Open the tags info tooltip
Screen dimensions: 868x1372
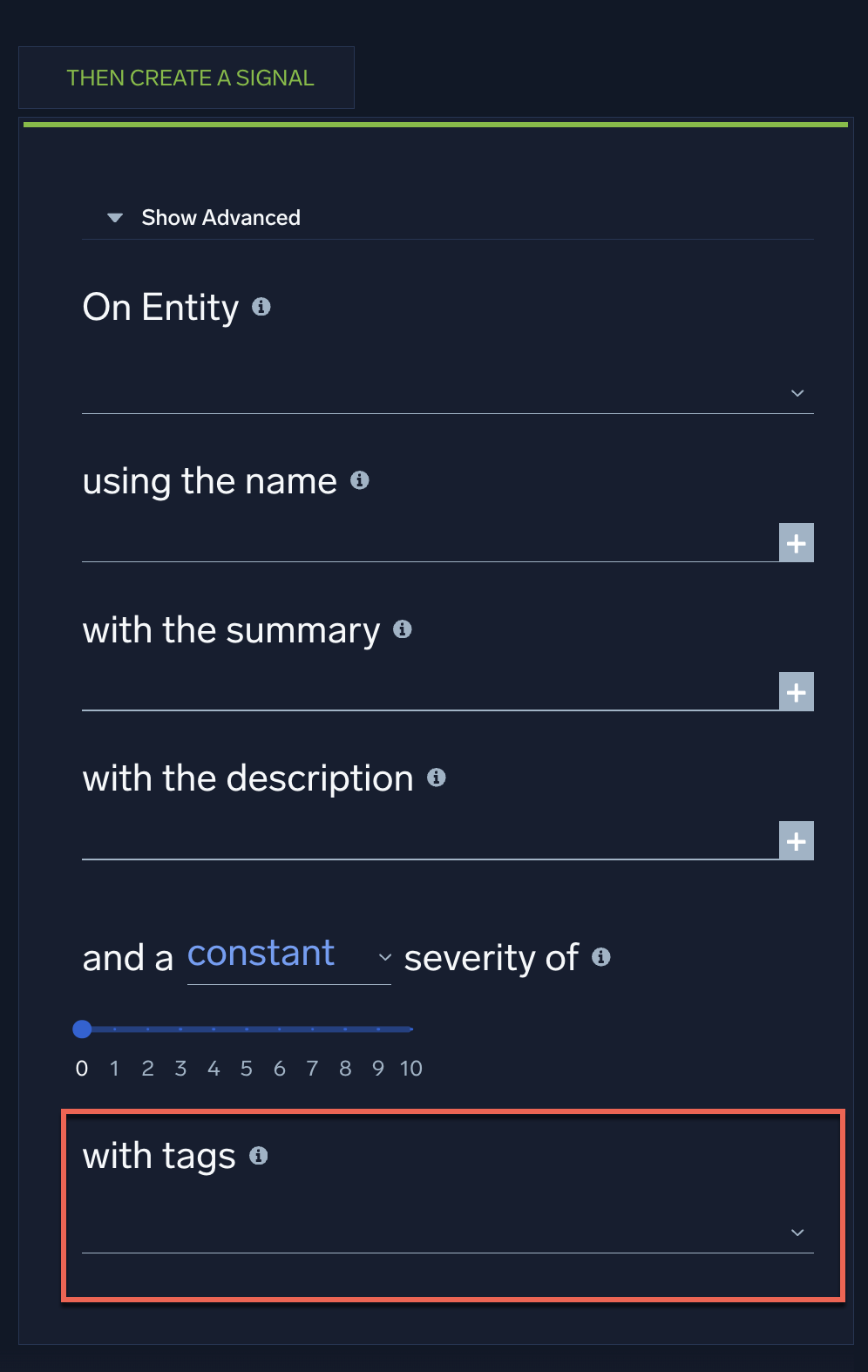tap(257, 1155)
